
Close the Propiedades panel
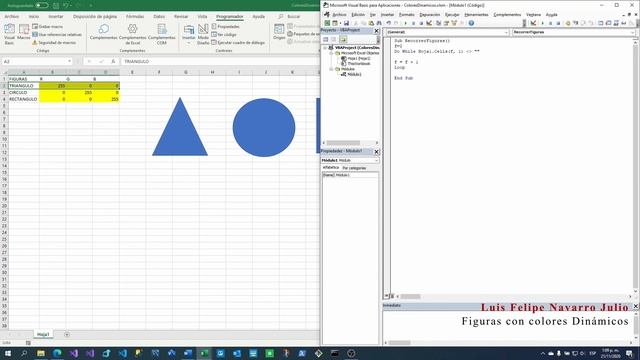[x=376, y=151]
